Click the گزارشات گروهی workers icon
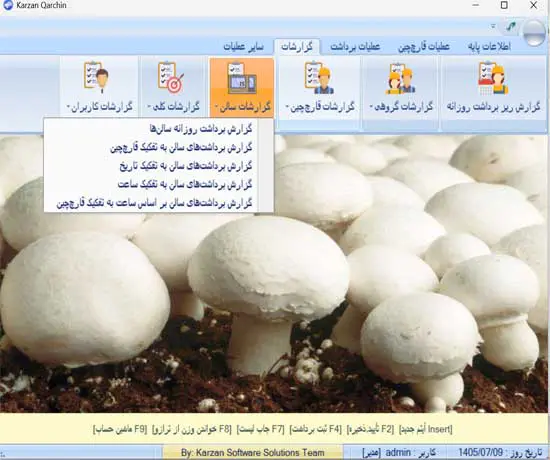This screenshot has width=550, height=460. point(401,78)
